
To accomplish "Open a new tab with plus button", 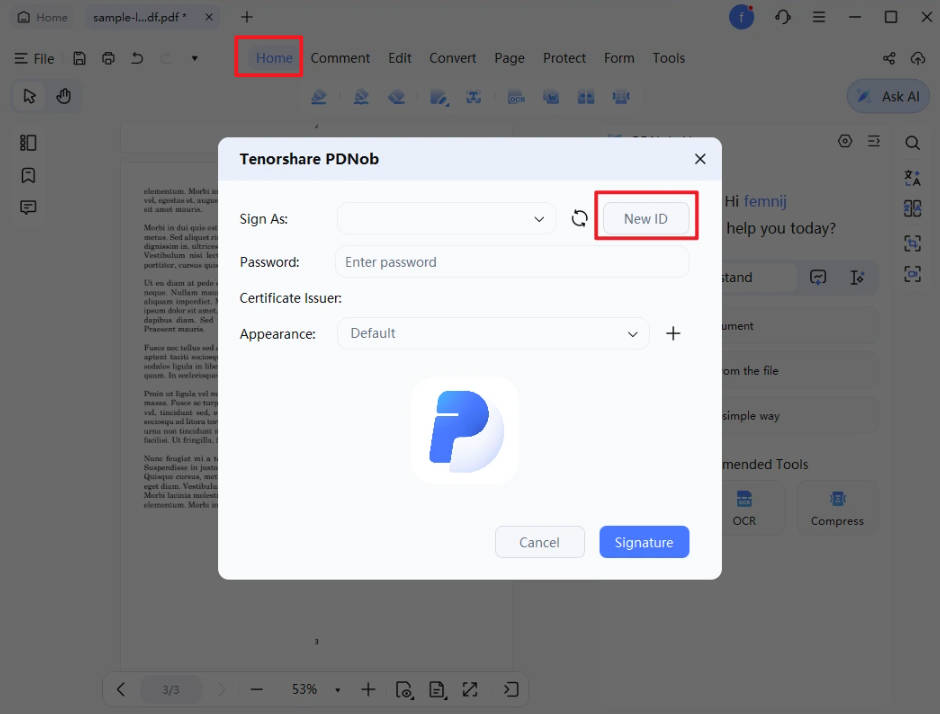I will tap(246, 17).
